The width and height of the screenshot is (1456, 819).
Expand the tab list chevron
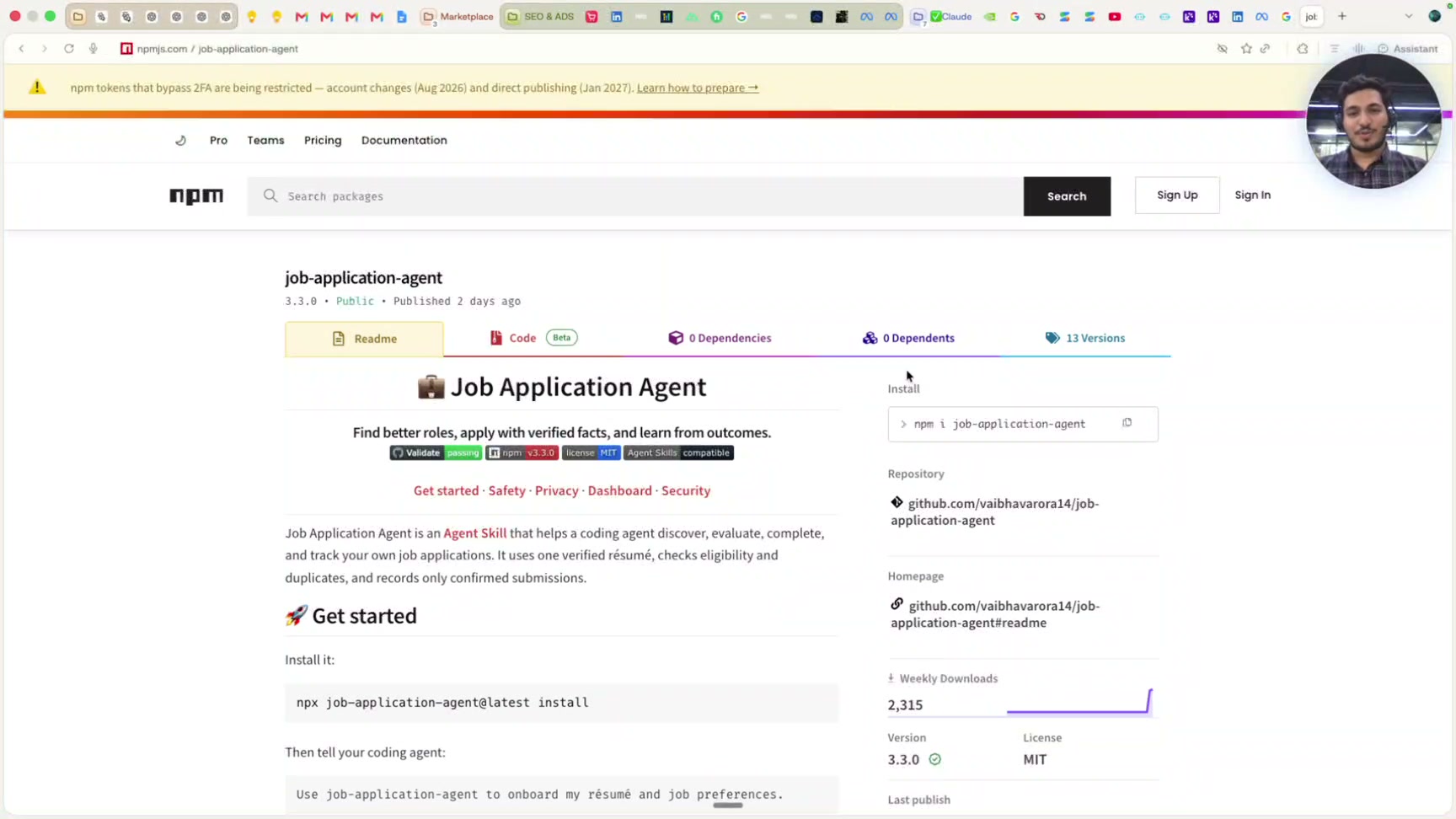point(1409,16)
